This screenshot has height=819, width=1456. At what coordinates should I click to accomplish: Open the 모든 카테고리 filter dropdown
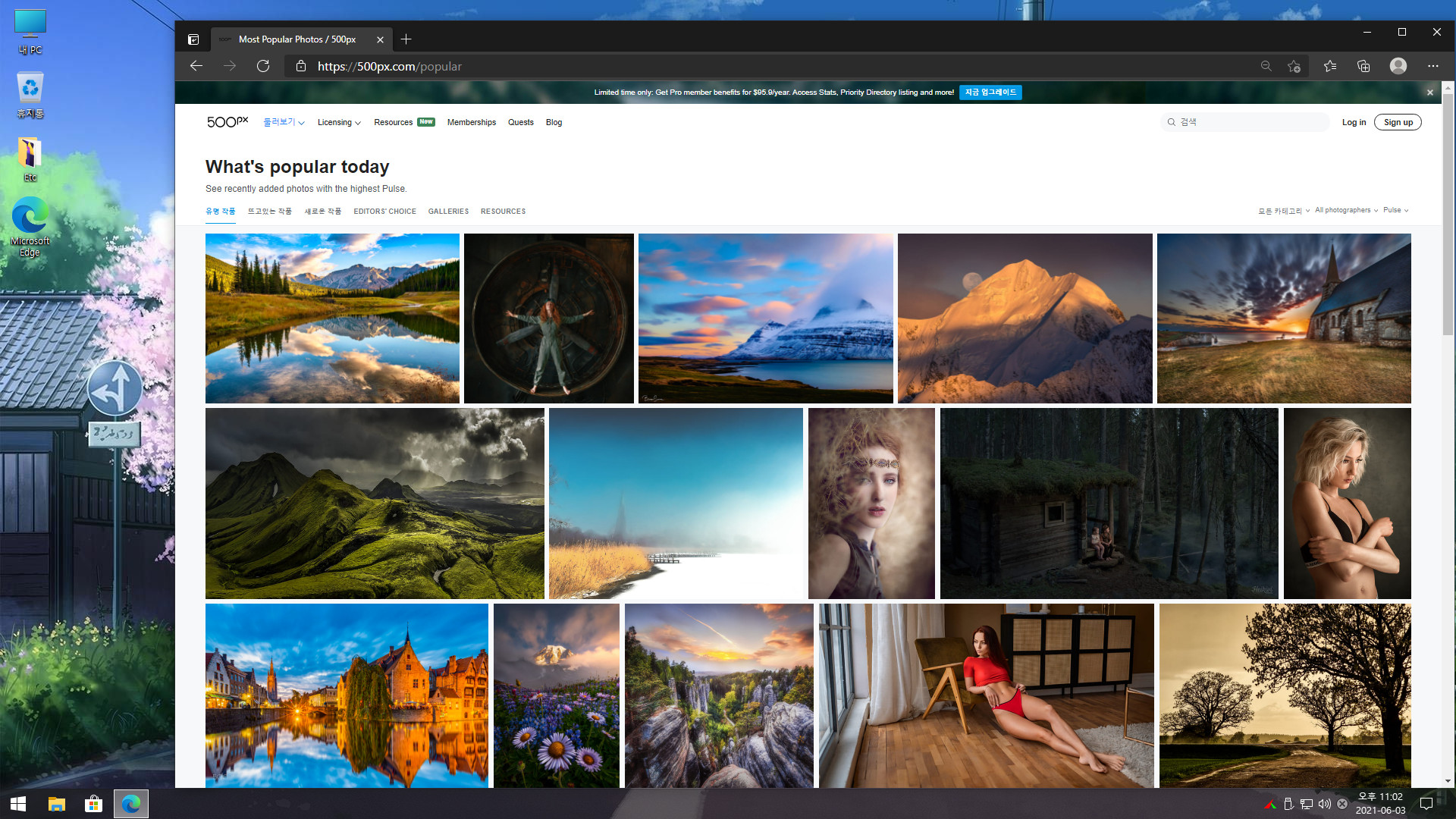pyautogui.click(x=1284, y=211)
